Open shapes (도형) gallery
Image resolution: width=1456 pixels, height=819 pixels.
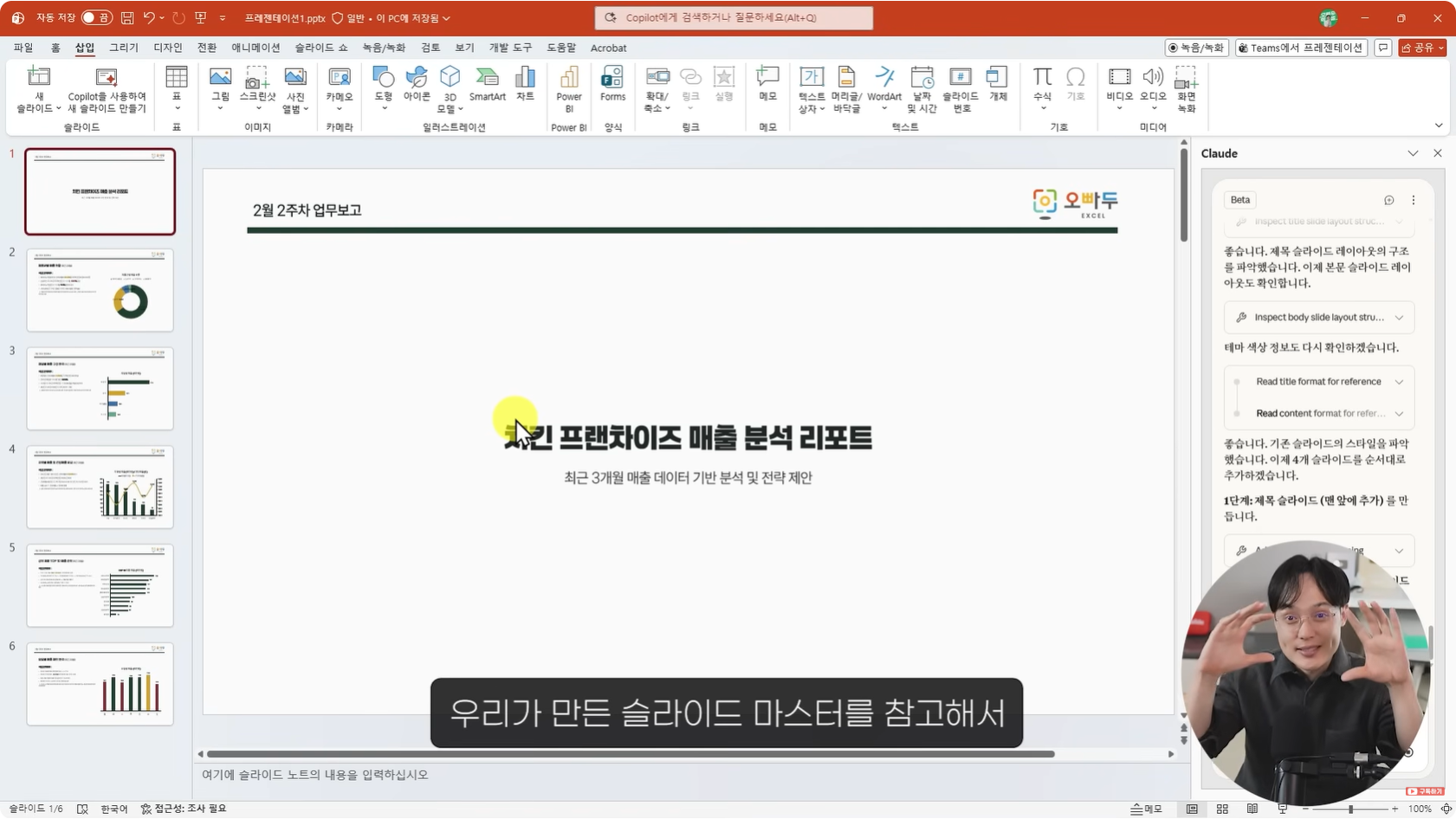click(384, 88)
